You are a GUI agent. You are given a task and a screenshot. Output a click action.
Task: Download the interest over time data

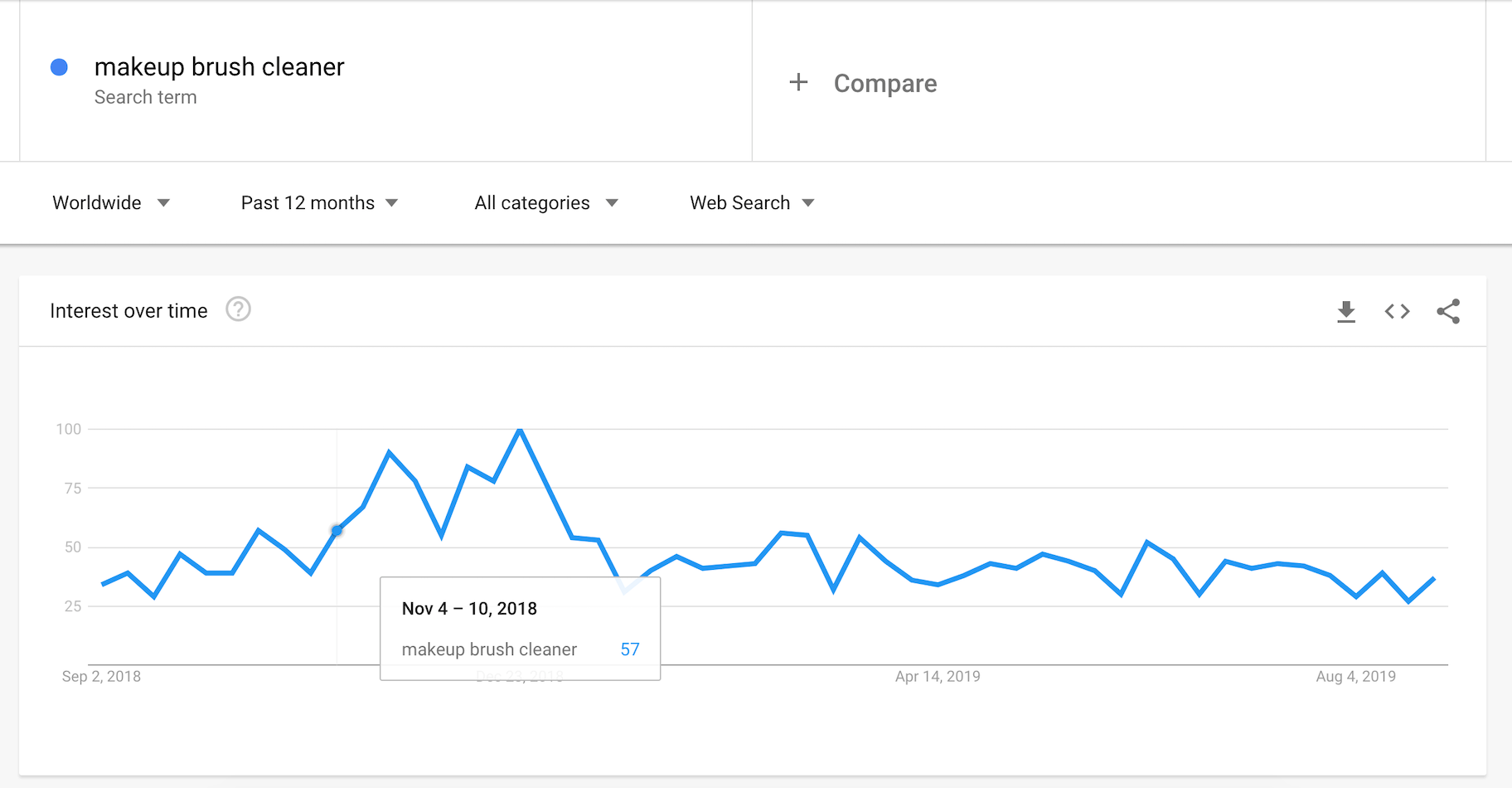[x=1346, y=312]
